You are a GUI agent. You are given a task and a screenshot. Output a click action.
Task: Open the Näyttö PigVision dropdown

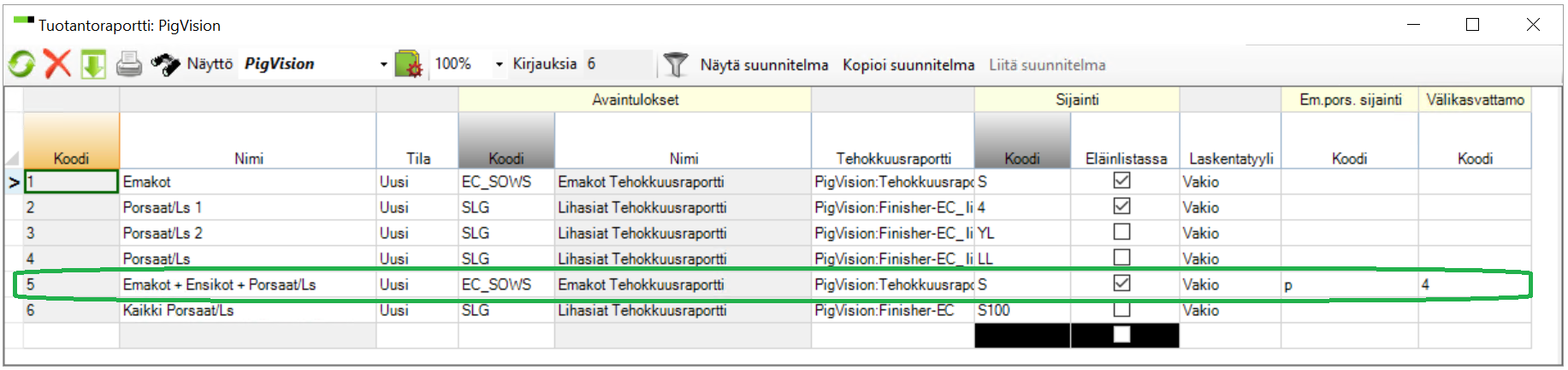point(383,64)
